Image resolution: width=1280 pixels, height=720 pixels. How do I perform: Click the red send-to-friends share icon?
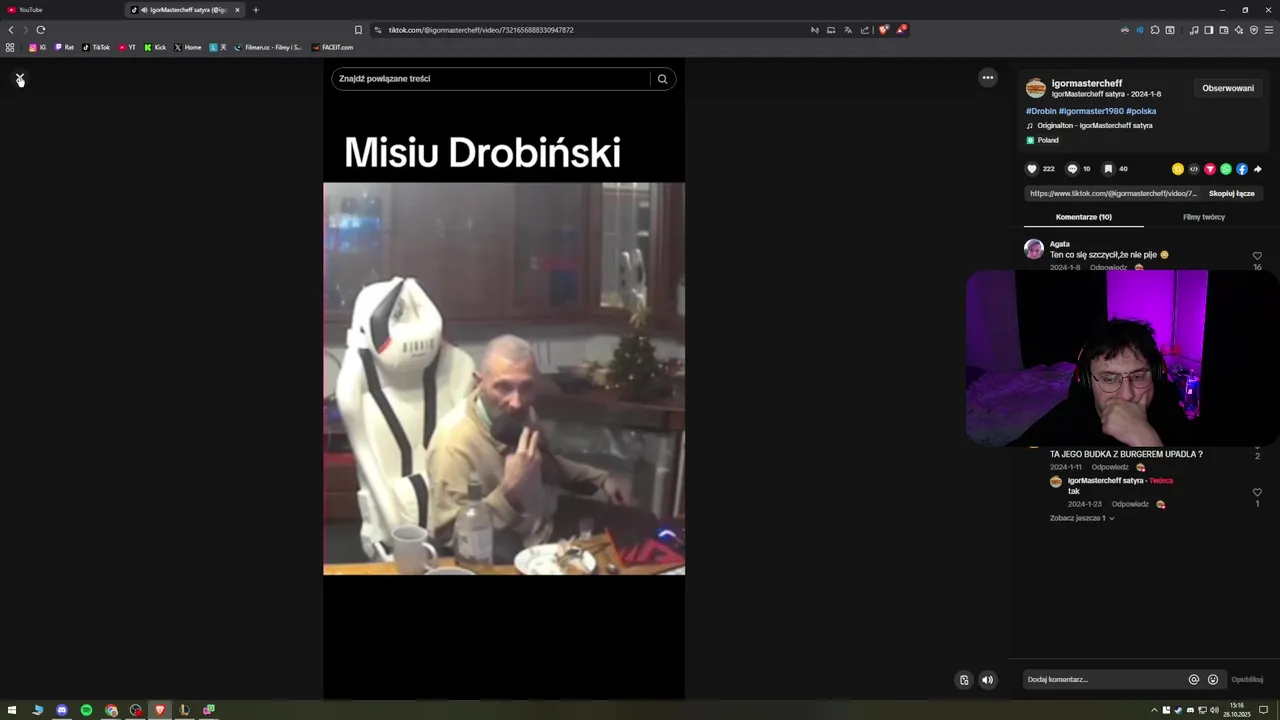pos(1210,169)
